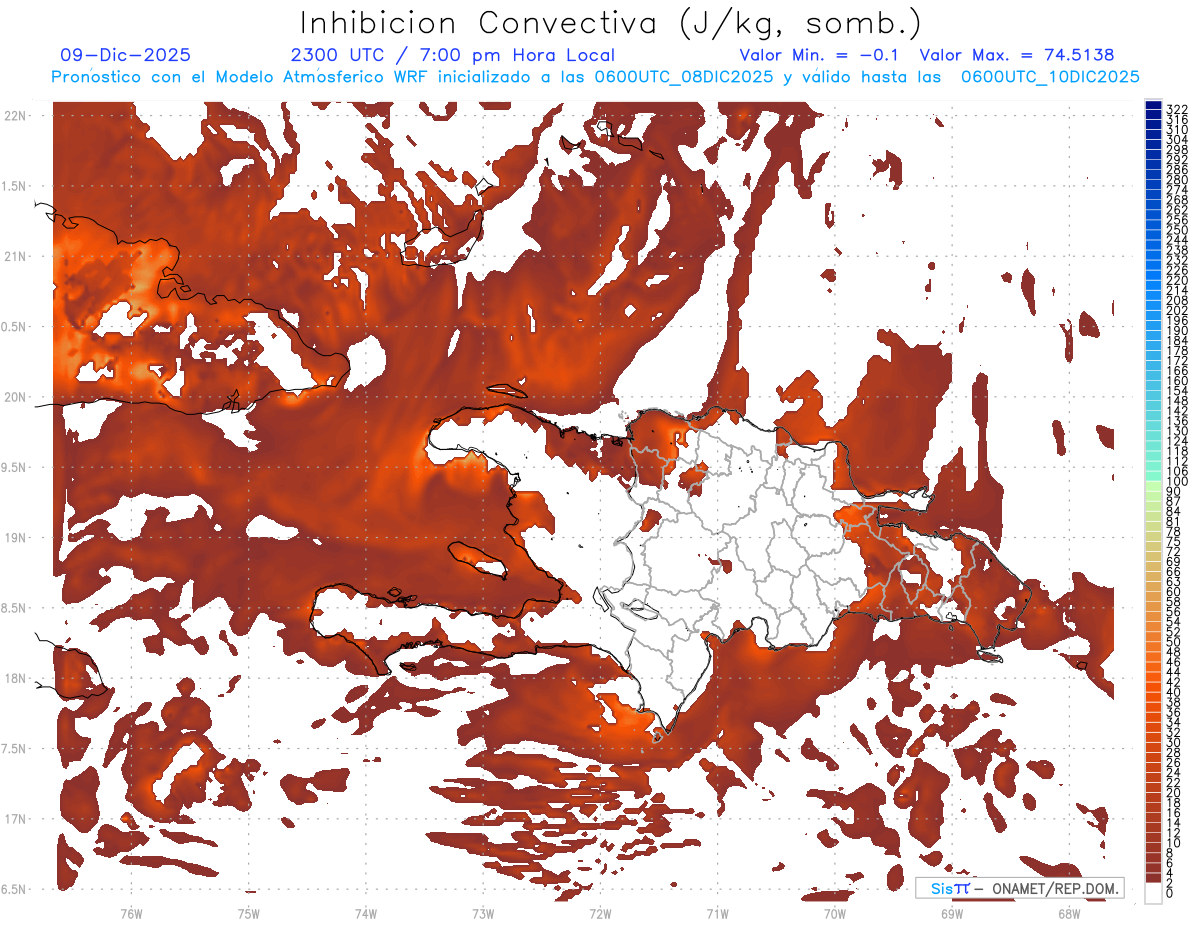Click the "100" colorbar value
This screenshot has width=1200, height=927.
(1177, 482)
